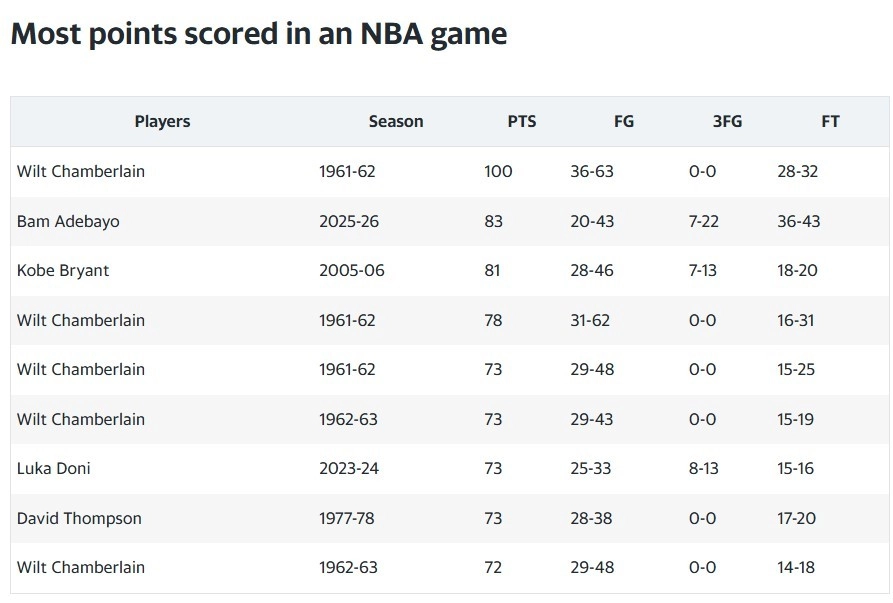893x603 pixels.
Task: Click the Bam Adebayo player name
Action: [x=68, y=221]
